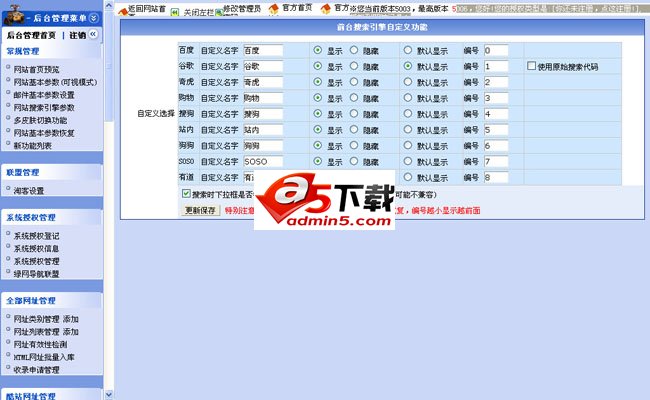650x400 pixels.
Task: Click the sidebar scroll-up arrow
Action: (109, 5)
